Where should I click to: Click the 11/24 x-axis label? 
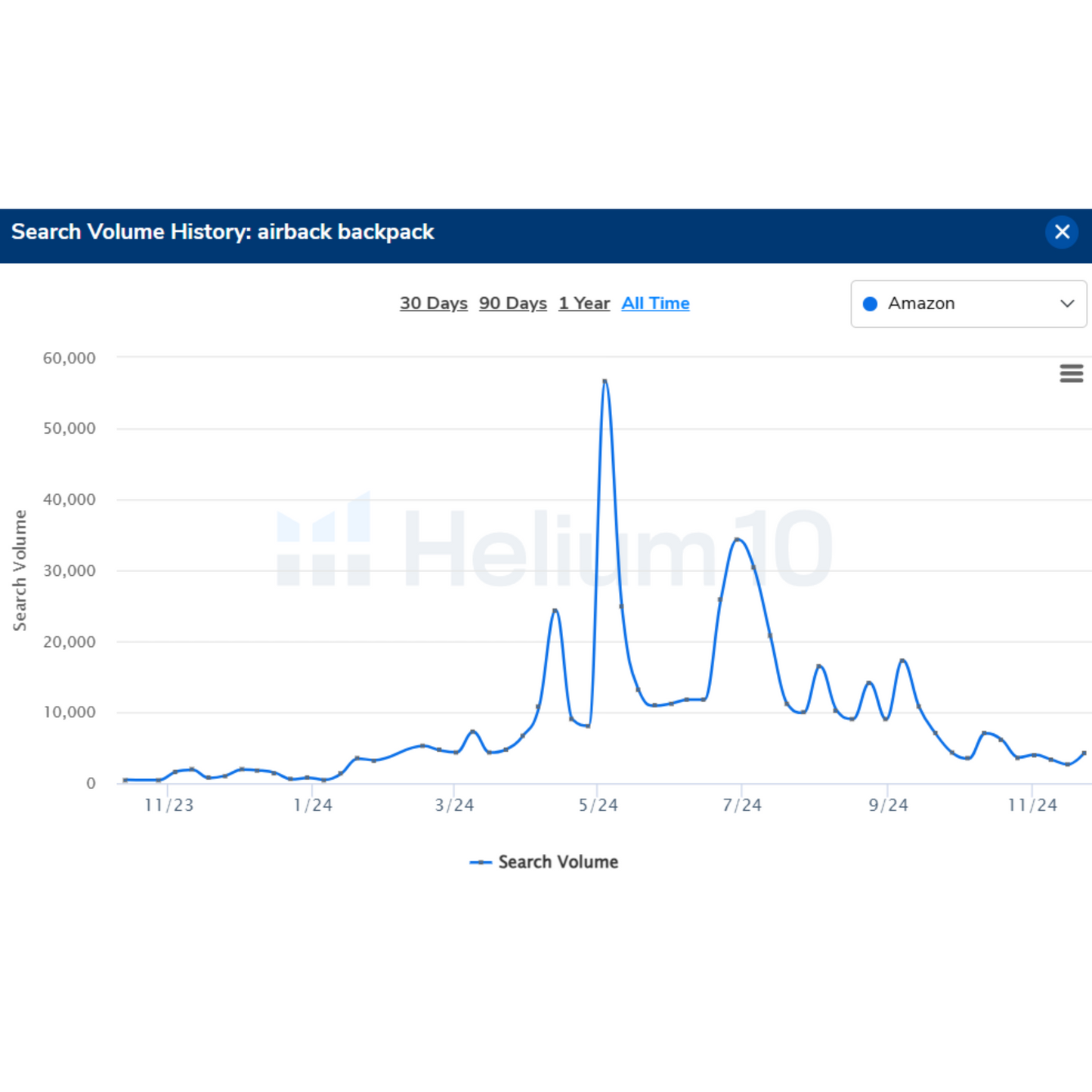point(1032,805)
